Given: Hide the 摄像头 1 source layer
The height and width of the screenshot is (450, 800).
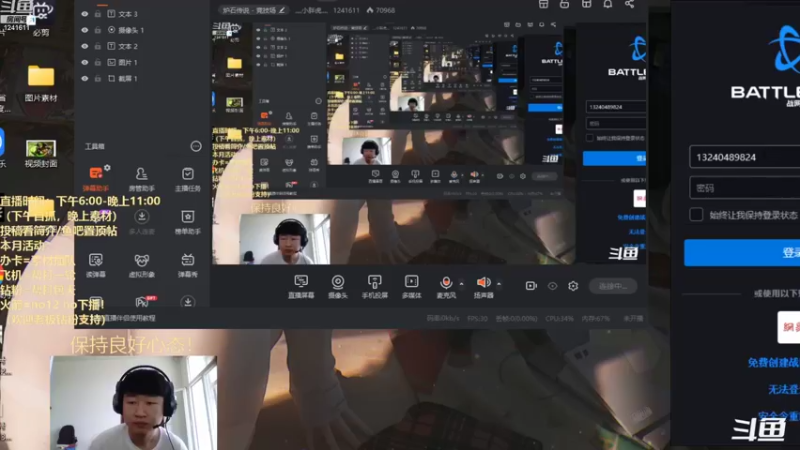Looking at the screenshot, I should point(85,30).
